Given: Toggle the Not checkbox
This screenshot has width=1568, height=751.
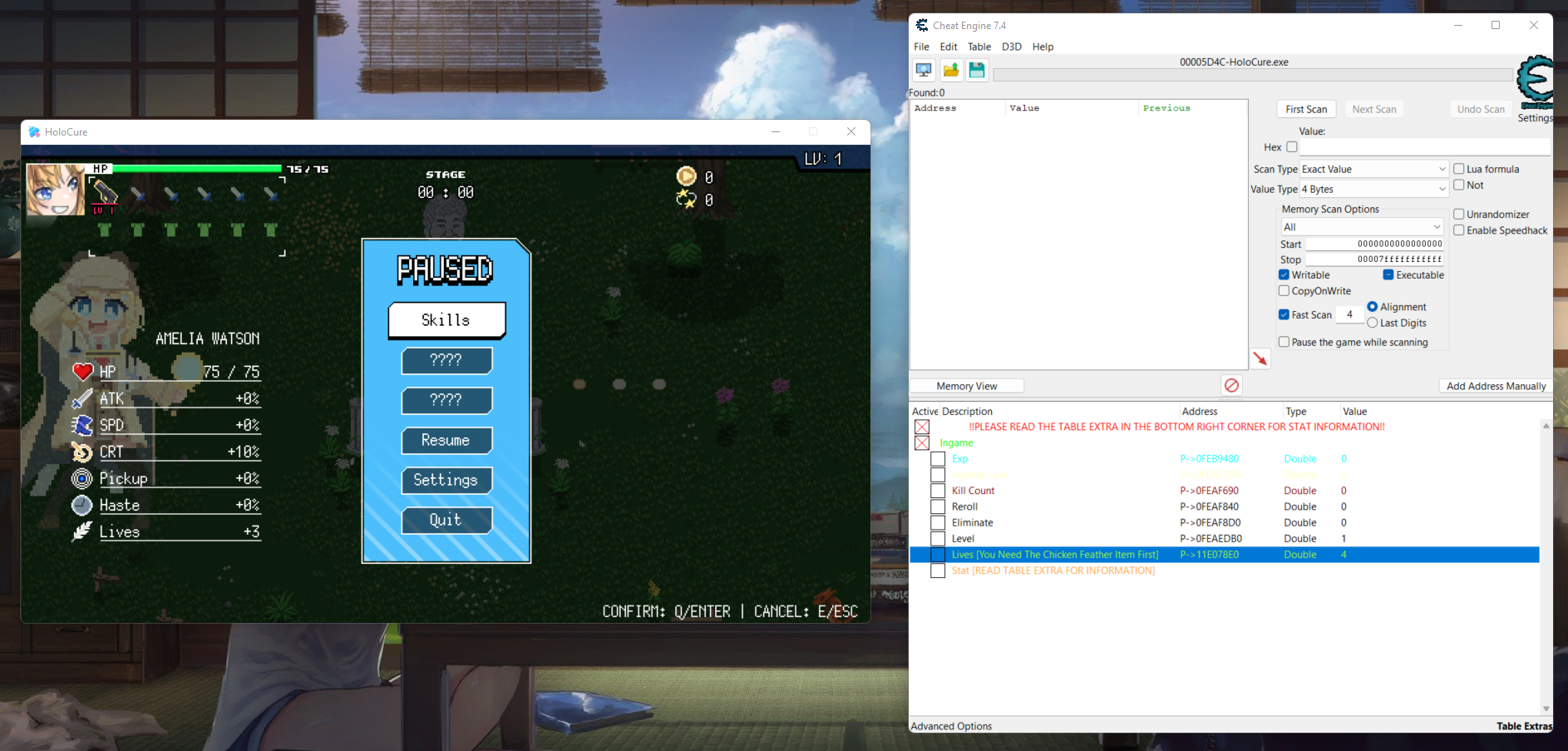Looking at the screenshot, I should tap(1459, 185).
